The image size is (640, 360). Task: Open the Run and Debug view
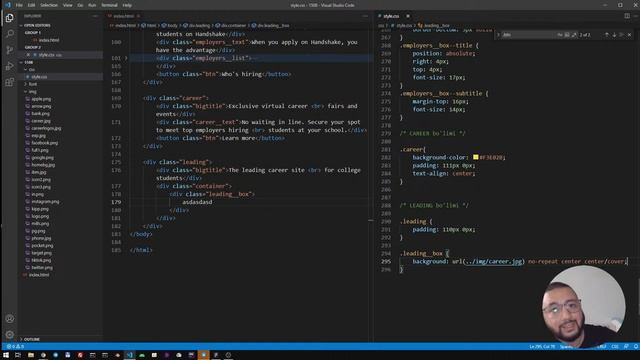point(9,66)
